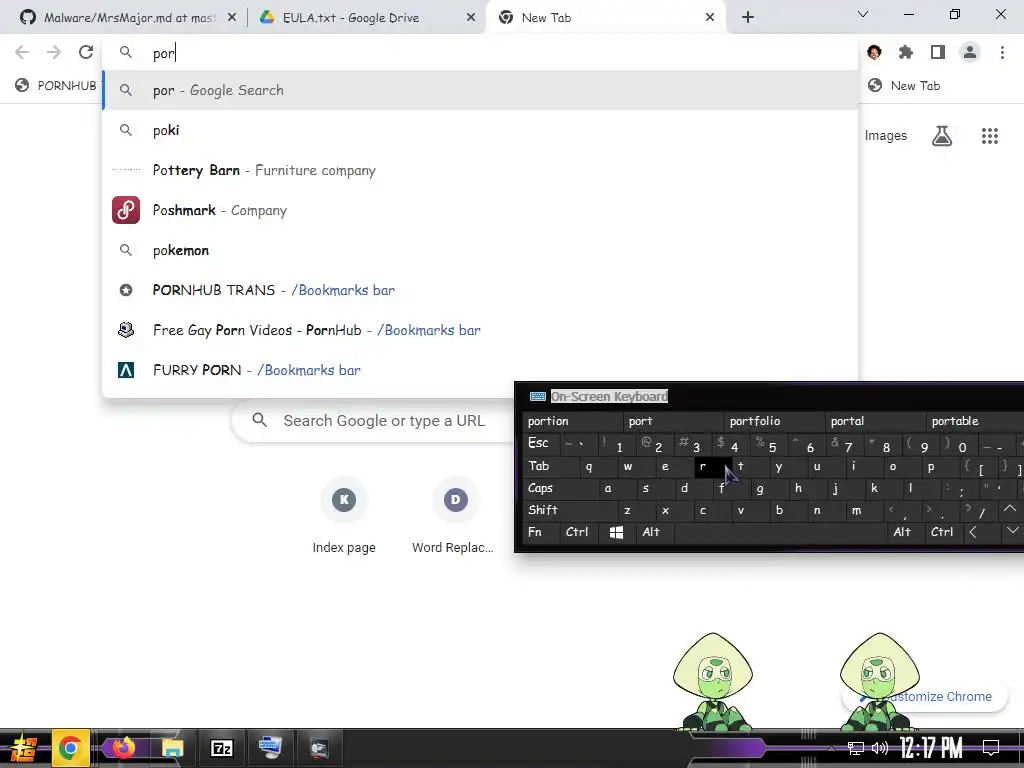Pick the 'portal' keyboard prediction

tap(875, 421)
